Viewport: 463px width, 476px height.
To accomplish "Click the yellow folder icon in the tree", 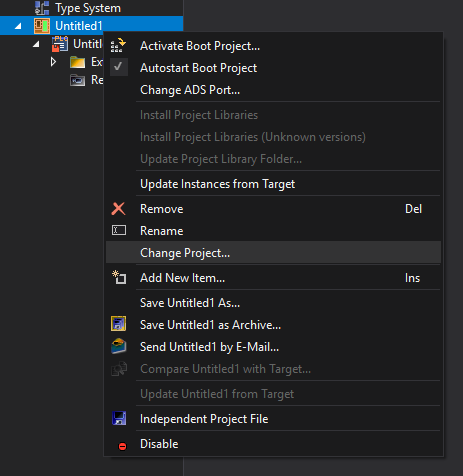I will click(x=78, y=62).
